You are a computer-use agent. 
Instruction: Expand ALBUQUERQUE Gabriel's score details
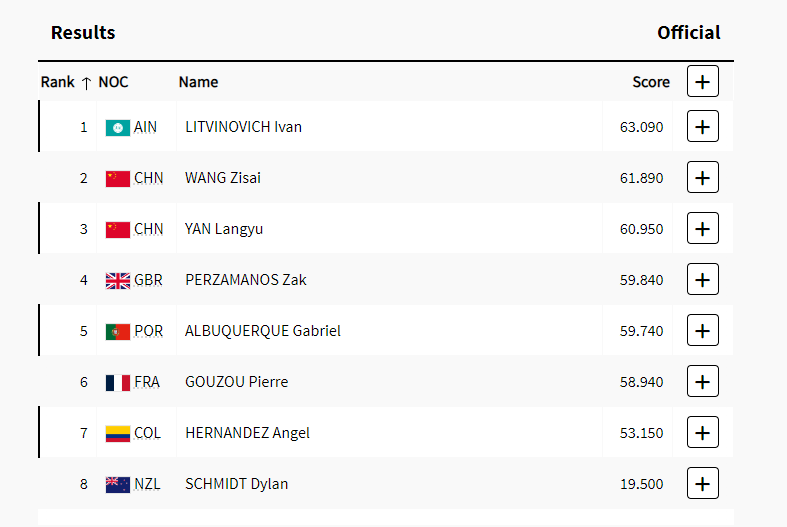point(703,330)
